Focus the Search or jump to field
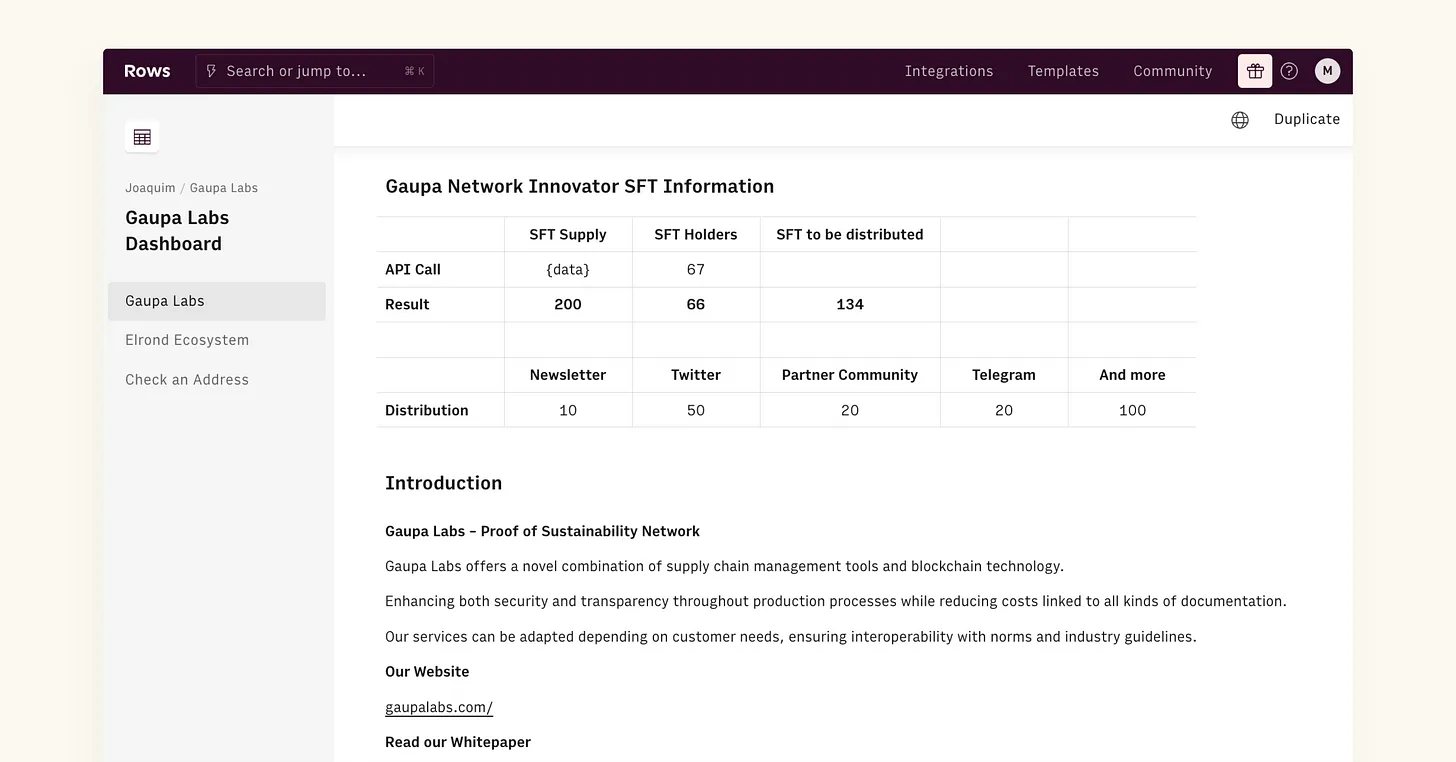The height and width of the screenshot is (762, 1456). pyautogui.click(x=315, y=71)
